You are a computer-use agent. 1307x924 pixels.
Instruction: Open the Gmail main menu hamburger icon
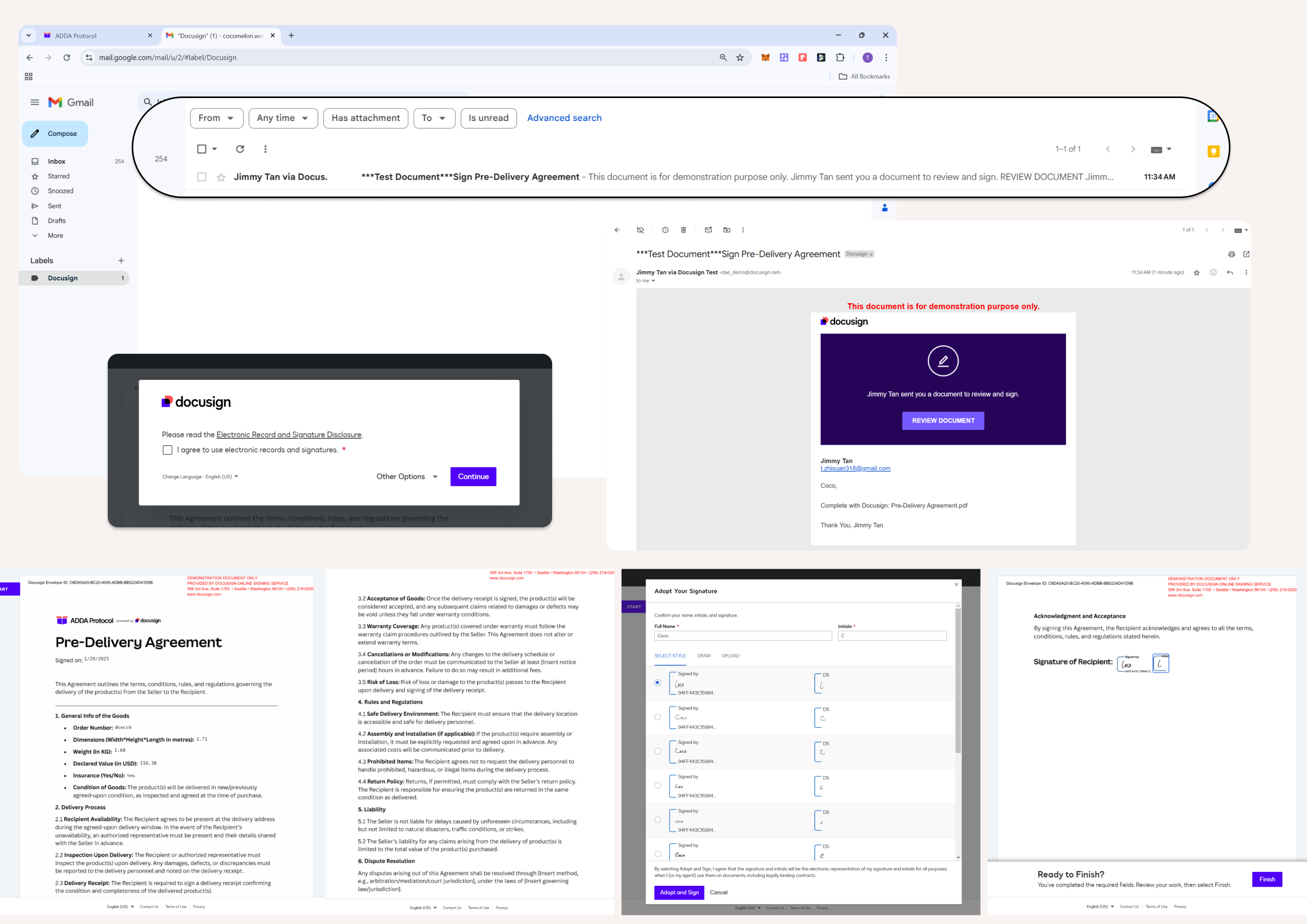point(35,103)
